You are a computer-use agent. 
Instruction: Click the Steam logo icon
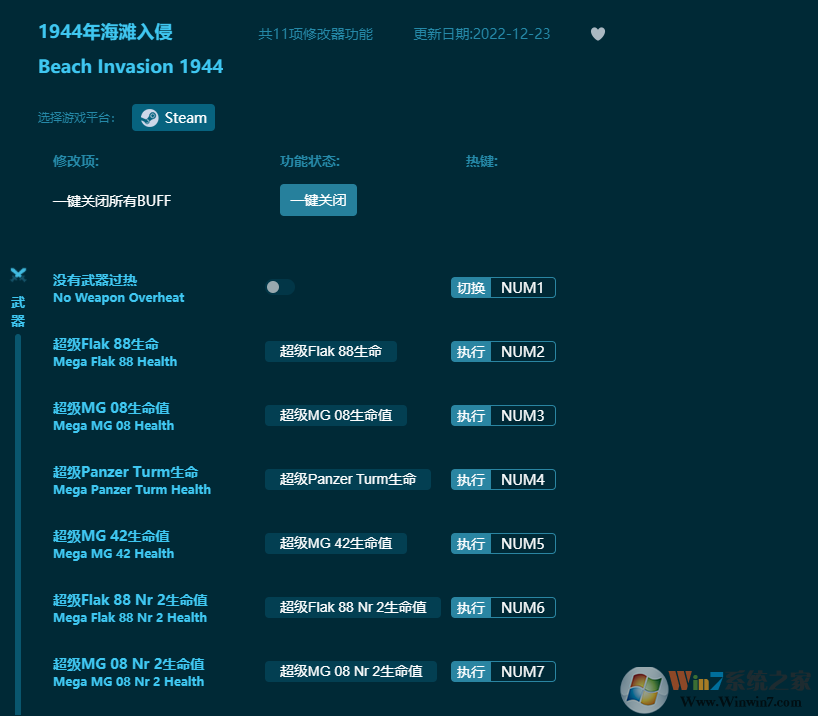tap(150, 118)
